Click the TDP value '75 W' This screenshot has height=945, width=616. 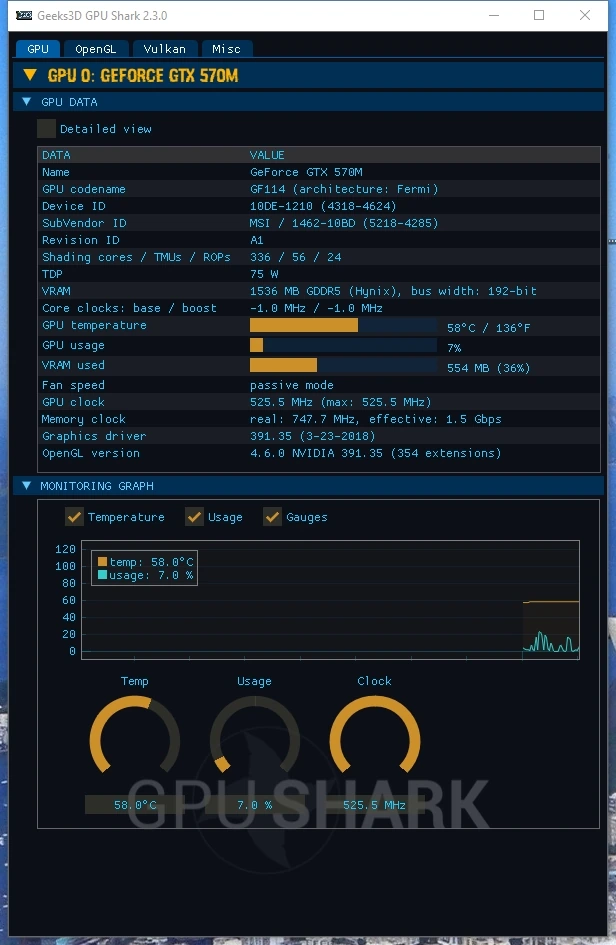pos(264,274)
